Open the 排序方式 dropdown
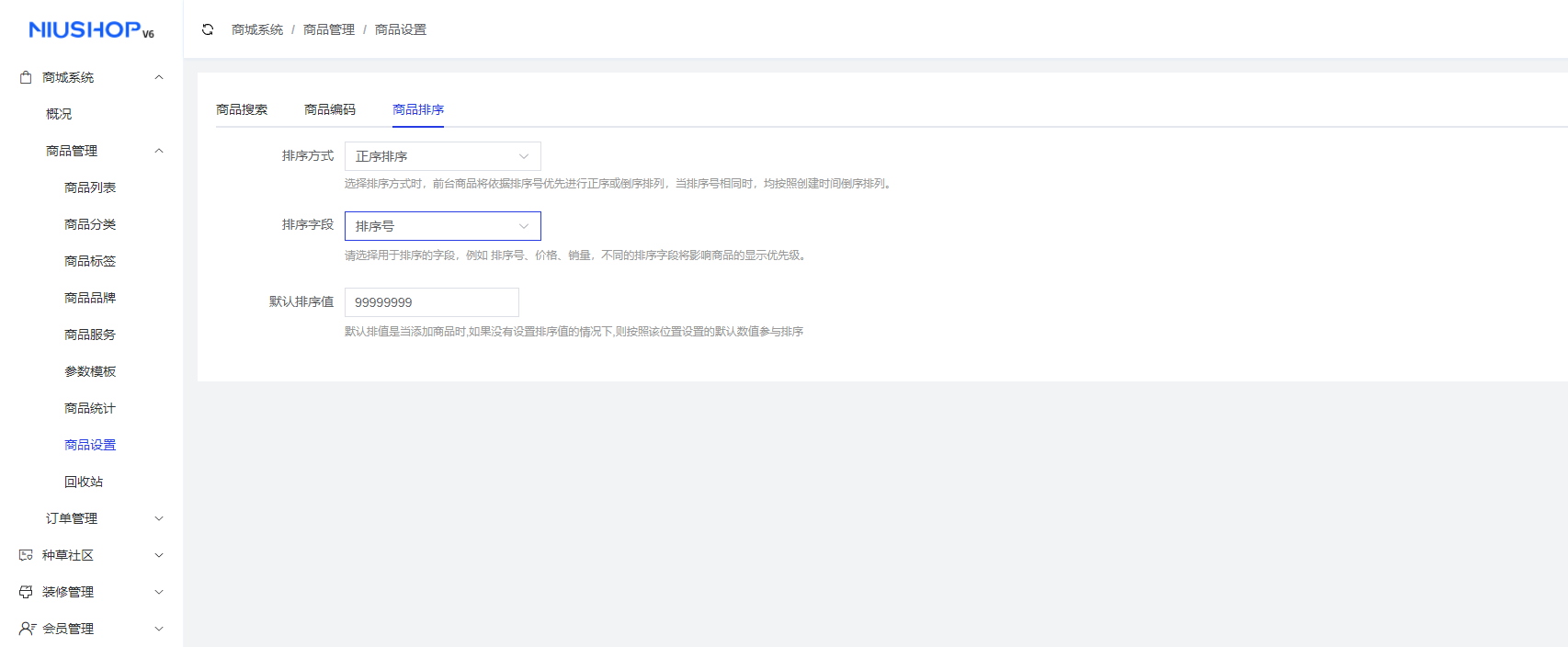Screen dimensions: 1568x647 [442, 156]
